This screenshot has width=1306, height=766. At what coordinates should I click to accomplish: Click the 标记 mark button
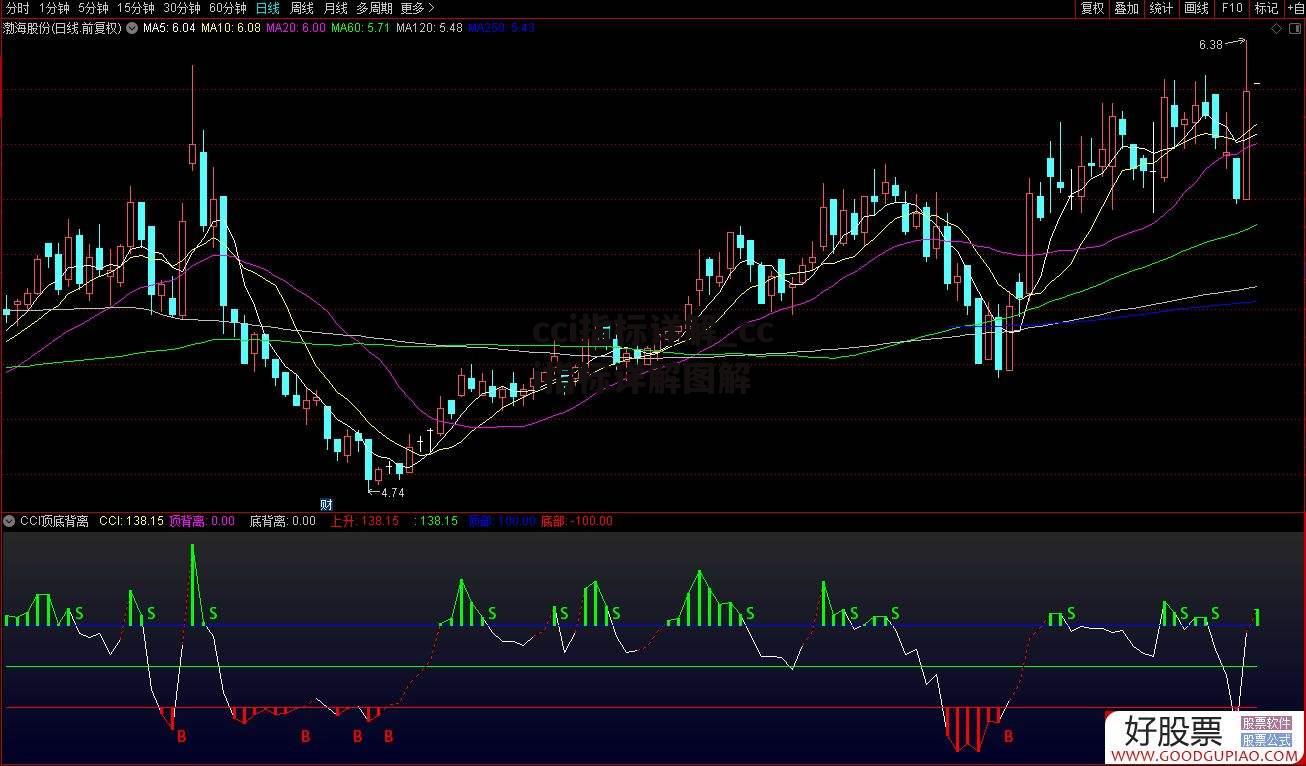[1266, 8]
